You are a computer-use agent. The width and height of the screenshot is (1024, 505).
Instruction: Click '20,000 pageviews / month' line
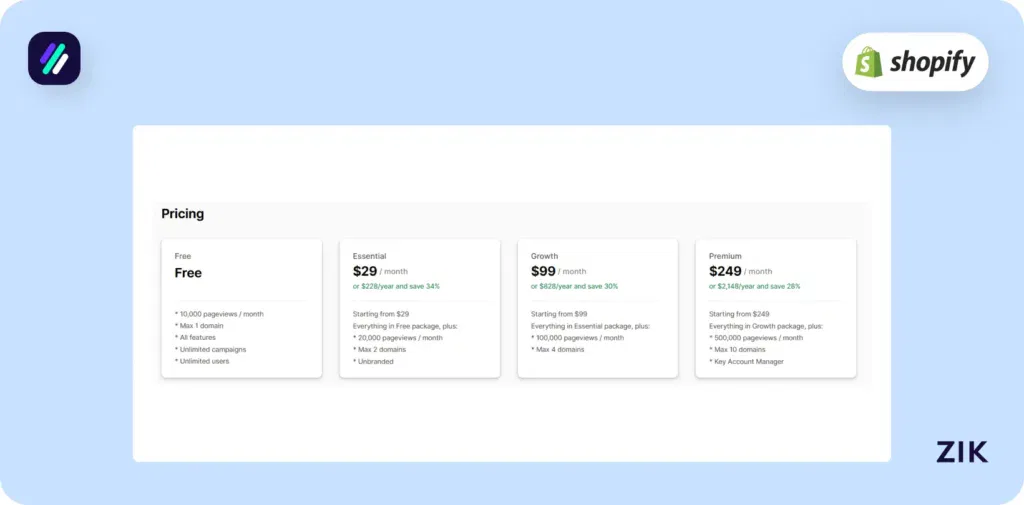(x=398, y=338)
